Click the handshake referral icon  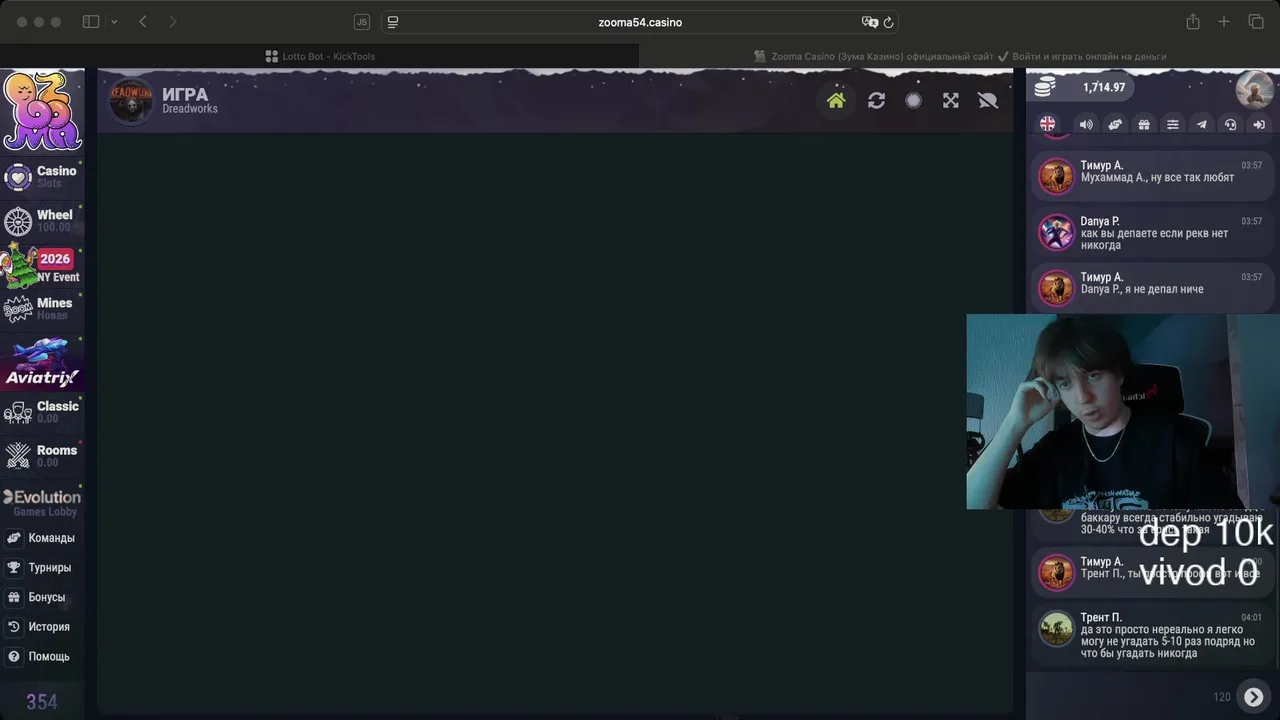pos(1115,124)
